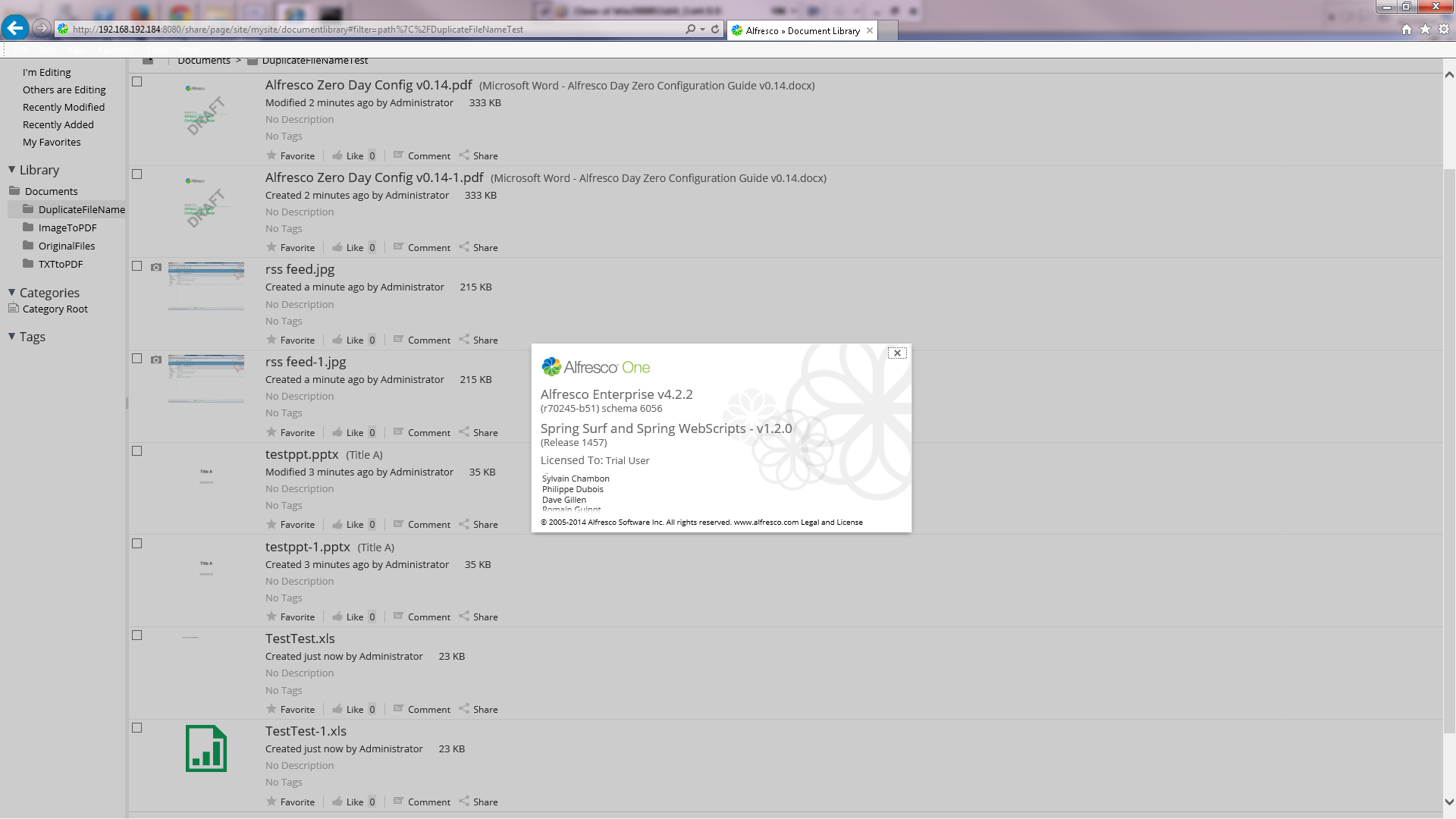Click the browser Back arrow button
This screenshot has width=1456, height=819.
(14, 29)
